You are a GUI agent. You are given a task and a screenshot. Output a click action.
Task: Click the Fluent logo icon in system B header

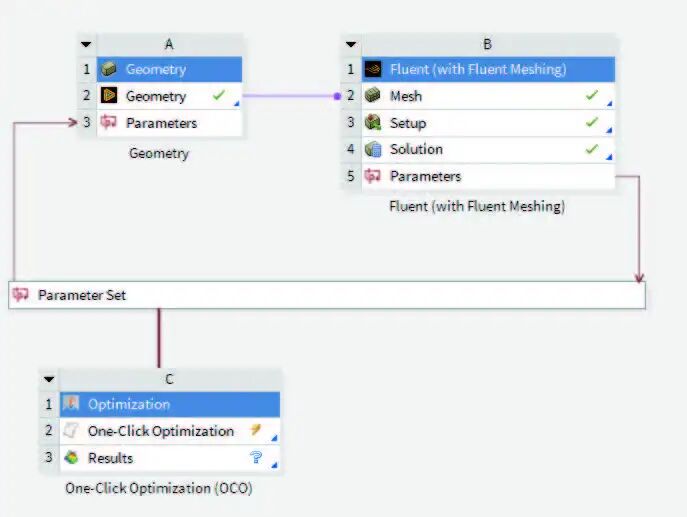(x=373, y=69)
